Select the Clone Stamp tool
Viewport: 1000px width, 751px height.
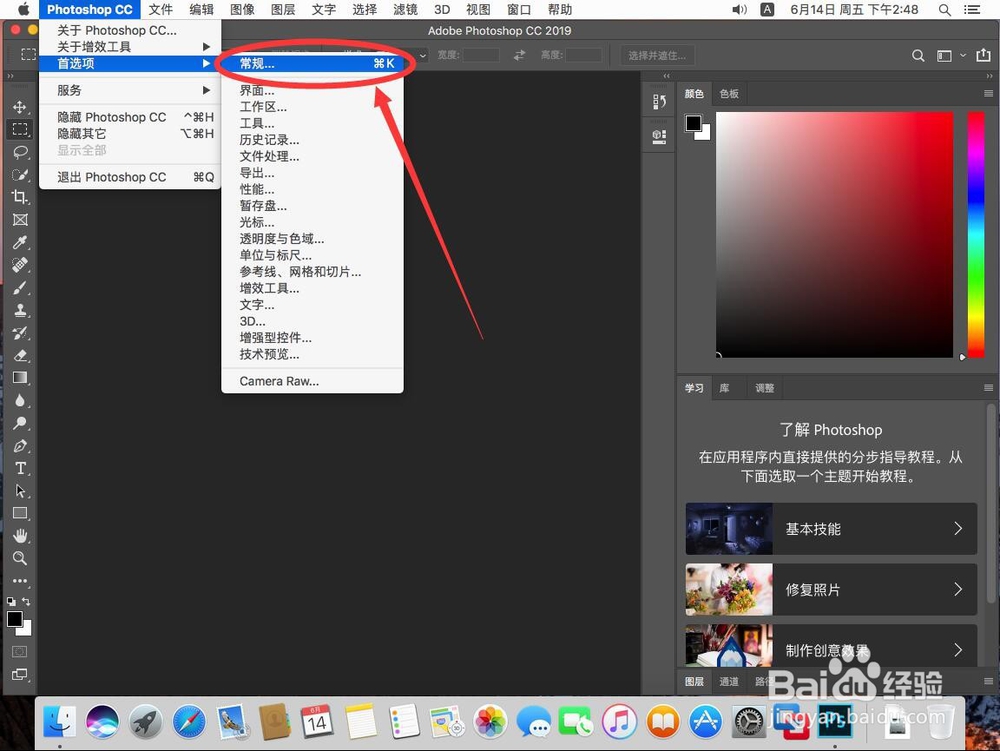[21, 312]
